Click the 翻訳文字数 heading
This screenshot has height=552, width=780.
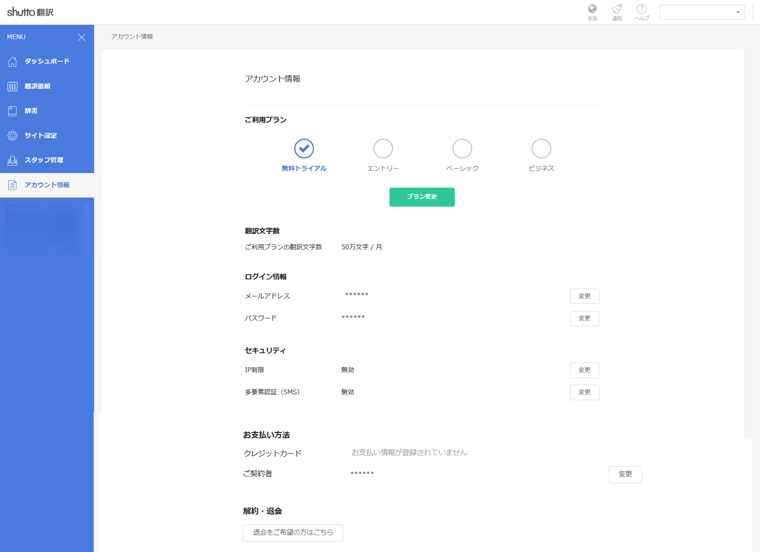pos(262,231)
